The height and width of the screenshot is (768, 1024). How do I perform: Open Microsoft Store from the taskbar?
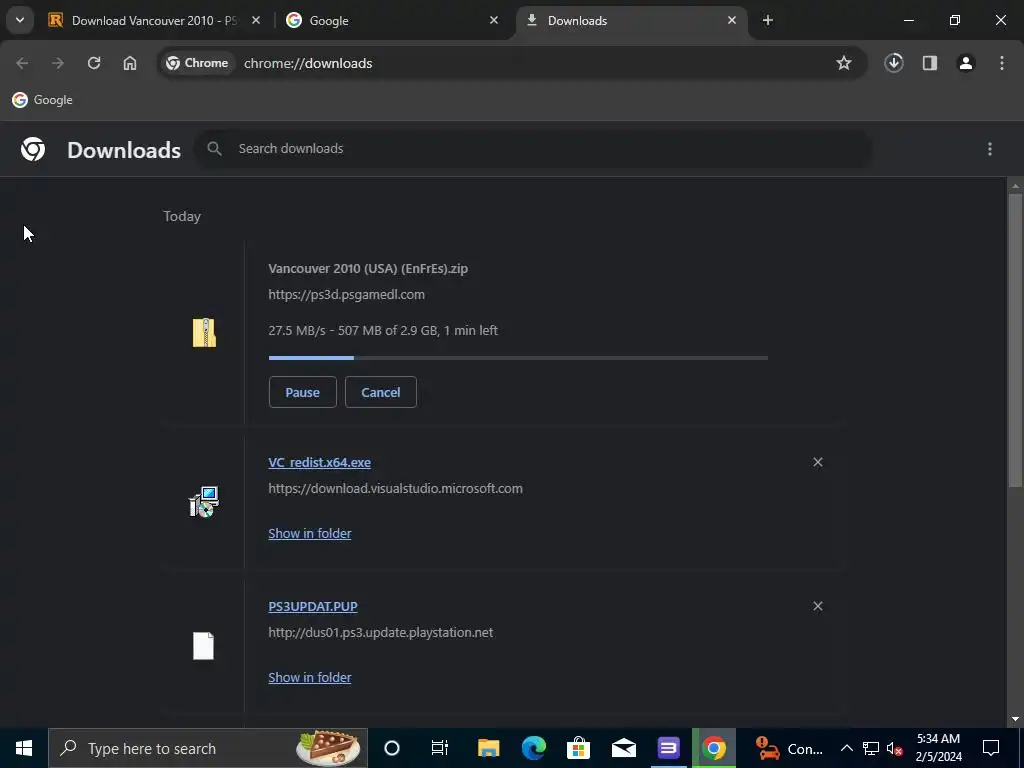579,748
